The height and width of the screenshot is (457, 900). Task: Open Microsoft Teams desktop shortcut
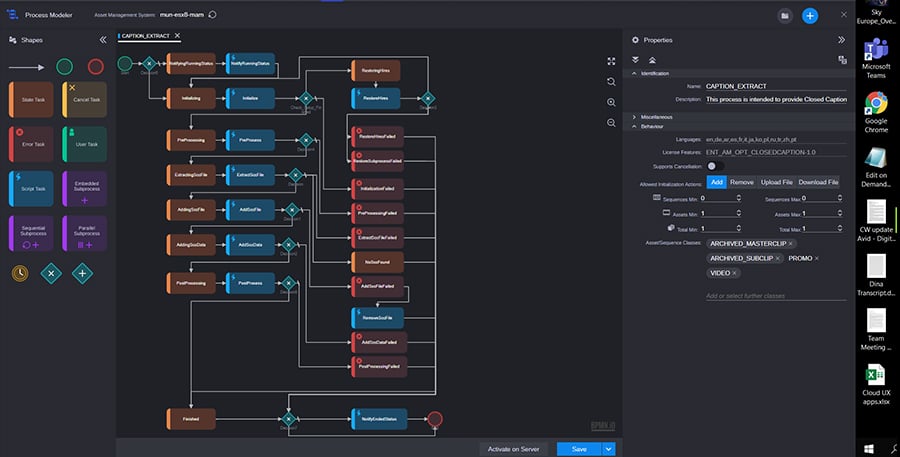pos(876,60)
